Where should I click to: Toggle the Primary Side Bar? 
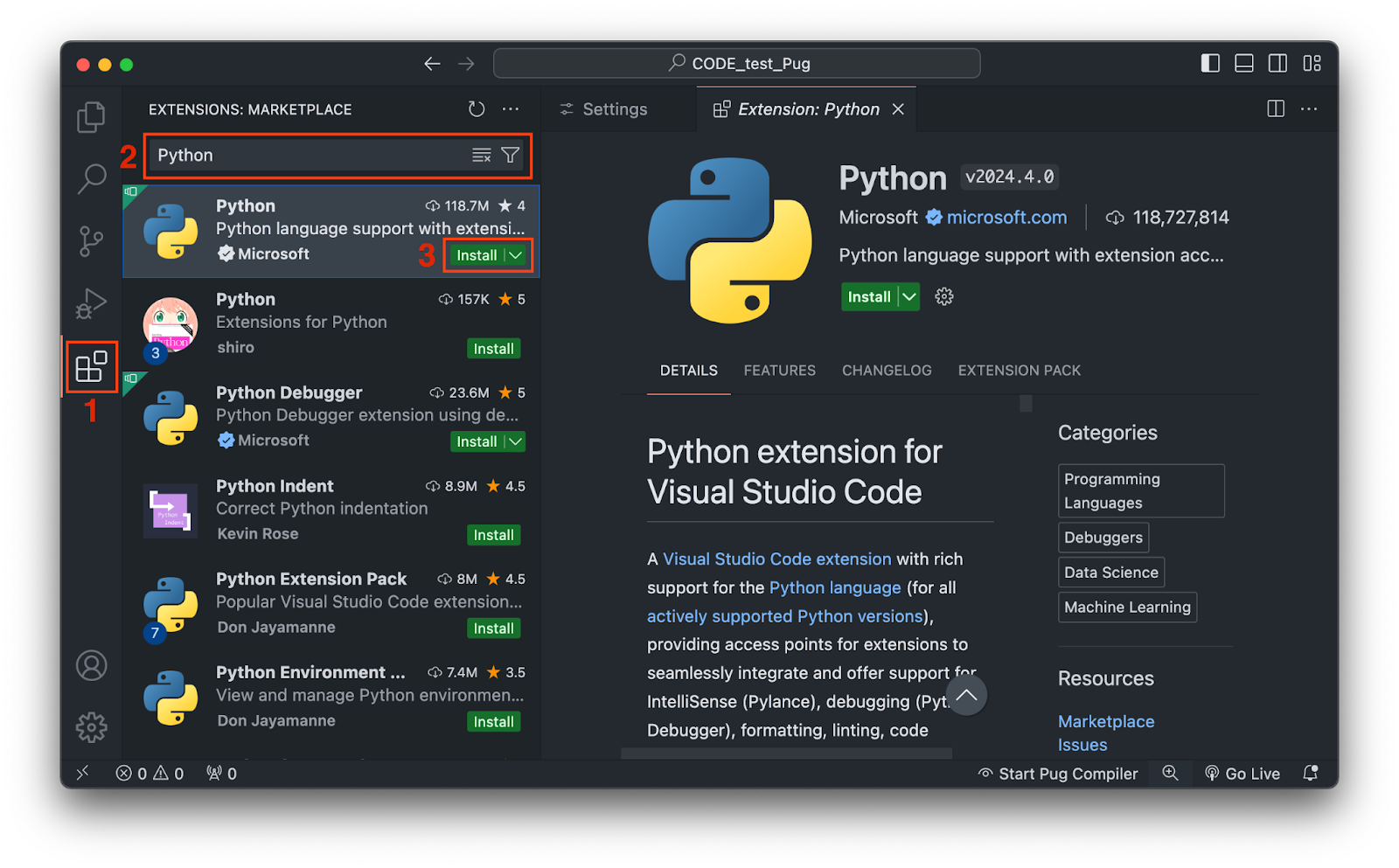[x=1209, y=63]
